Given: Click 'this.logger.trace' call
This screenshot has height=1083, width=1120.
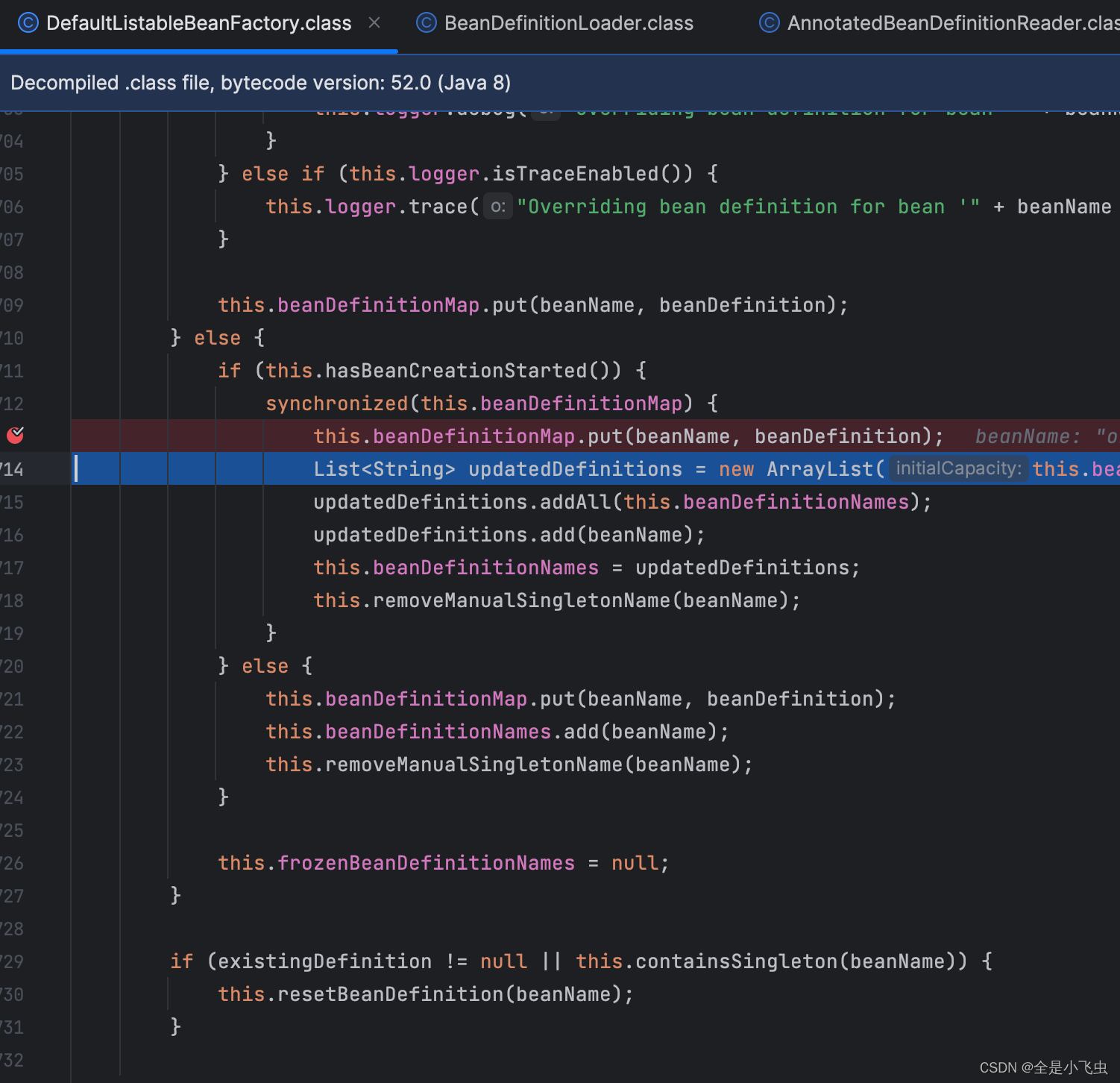Looking at the screenshot, I should [367, 207].
